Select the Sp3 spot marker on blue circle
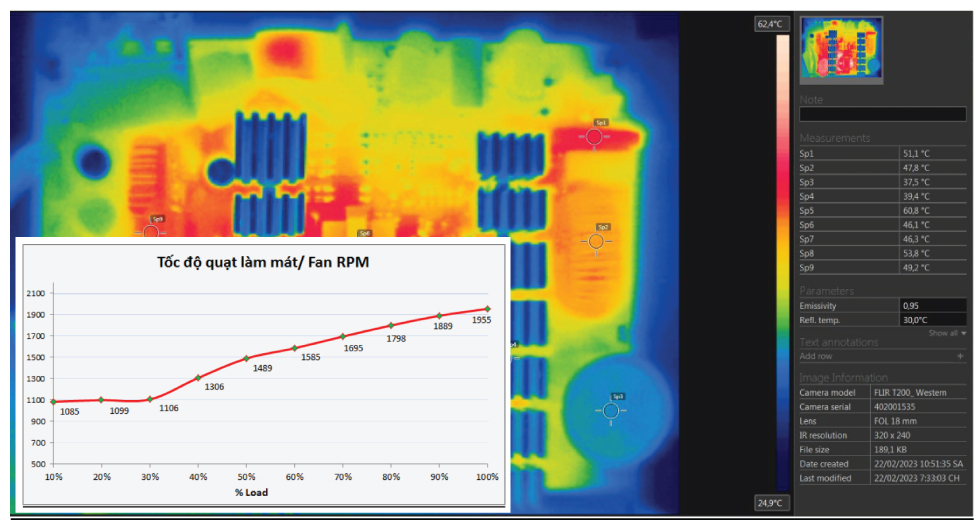Viewport: 980px width, 528px height. (x=611, y=411)
